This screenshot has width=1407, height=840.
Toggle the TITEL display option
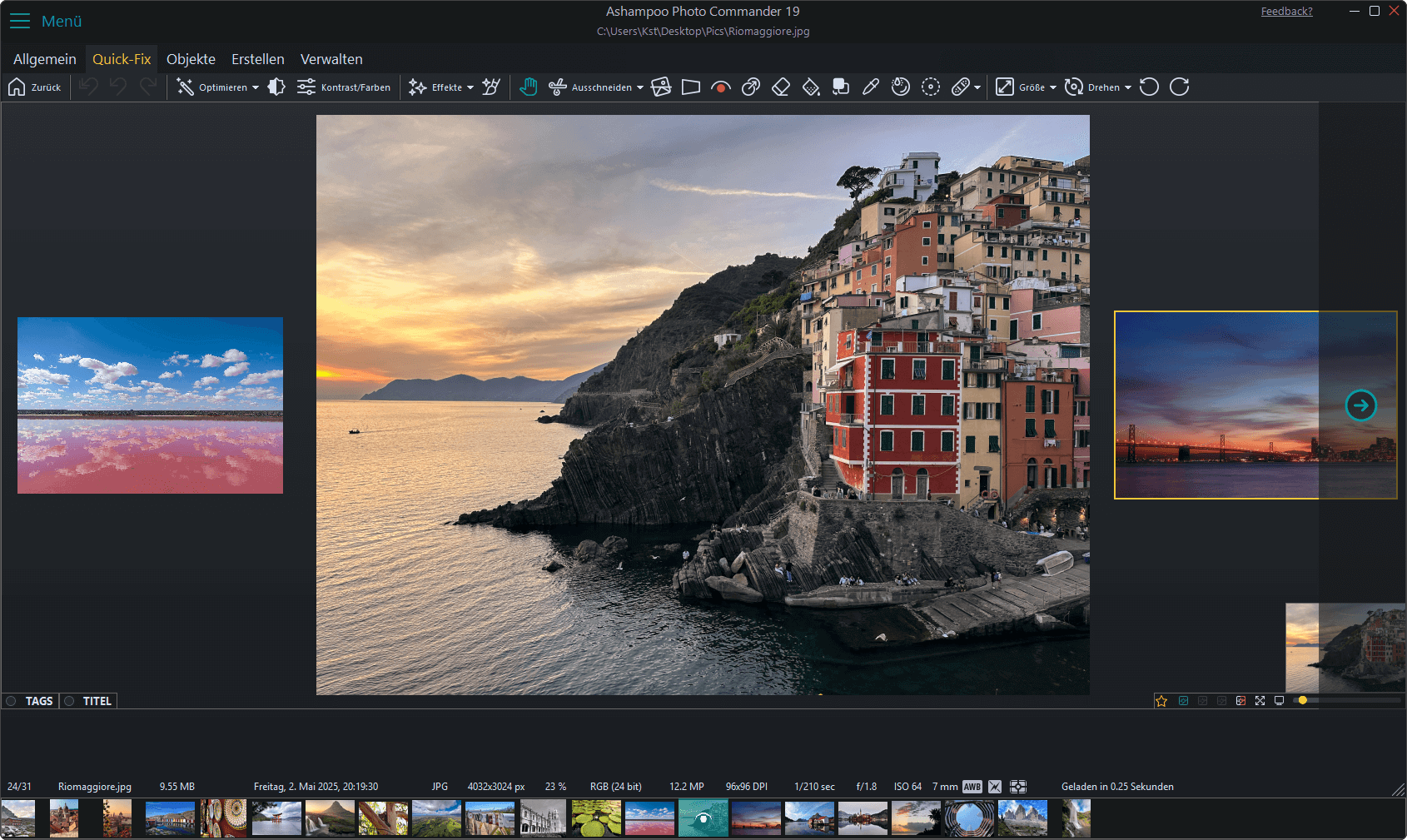tap(88, 700)
